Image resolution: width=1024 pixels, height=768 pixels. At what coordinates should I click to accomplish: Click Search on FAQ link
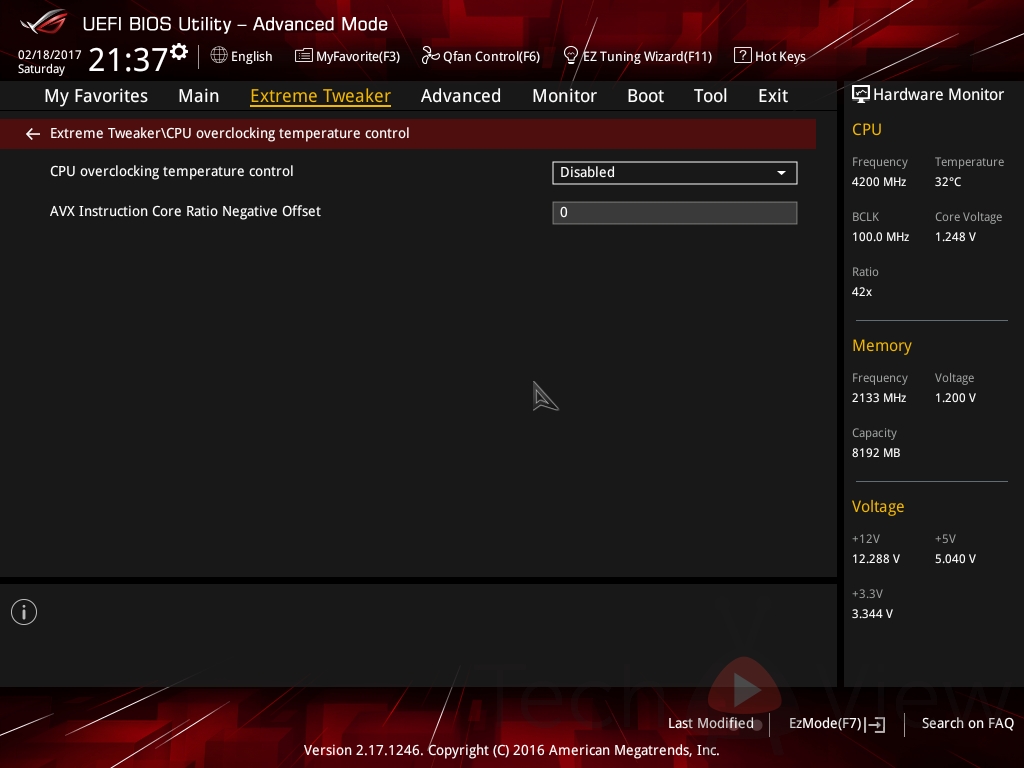point(968,724)
